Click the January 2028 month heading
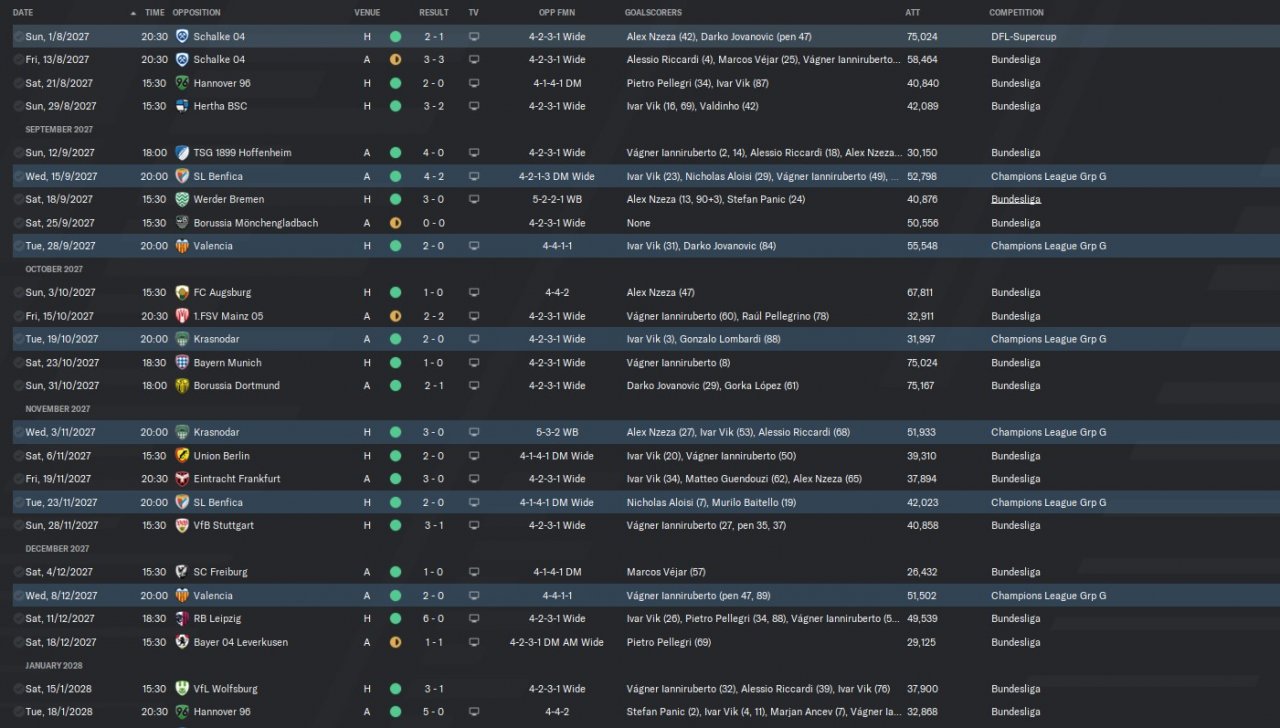This screenshot has height=728, width=1280. point(54,666)
